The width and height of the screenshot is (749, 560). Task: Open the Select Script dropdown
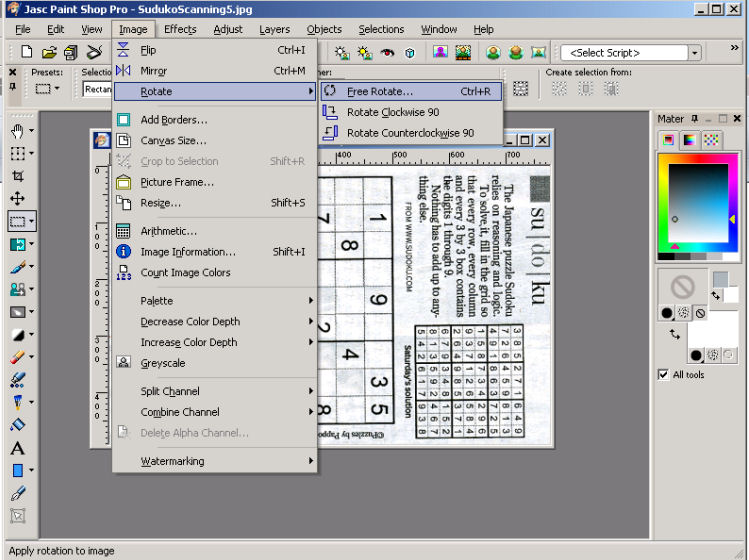point(695,52)
